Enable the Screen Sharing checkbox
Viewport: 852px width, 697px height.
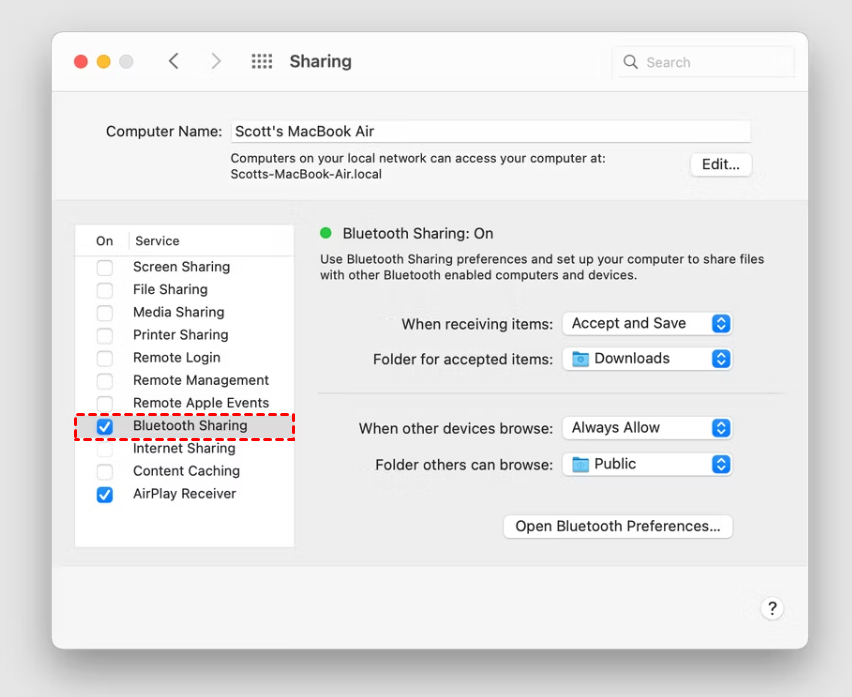[x=105, y=267]
